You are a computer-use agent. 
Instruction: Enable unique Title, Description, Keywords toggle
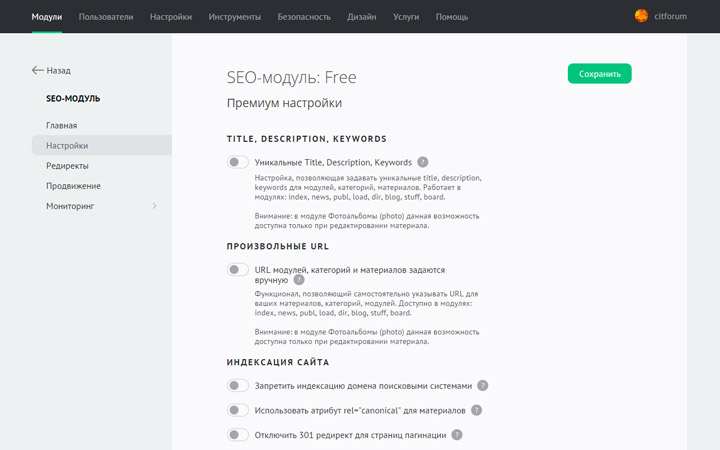click(238, 162)
